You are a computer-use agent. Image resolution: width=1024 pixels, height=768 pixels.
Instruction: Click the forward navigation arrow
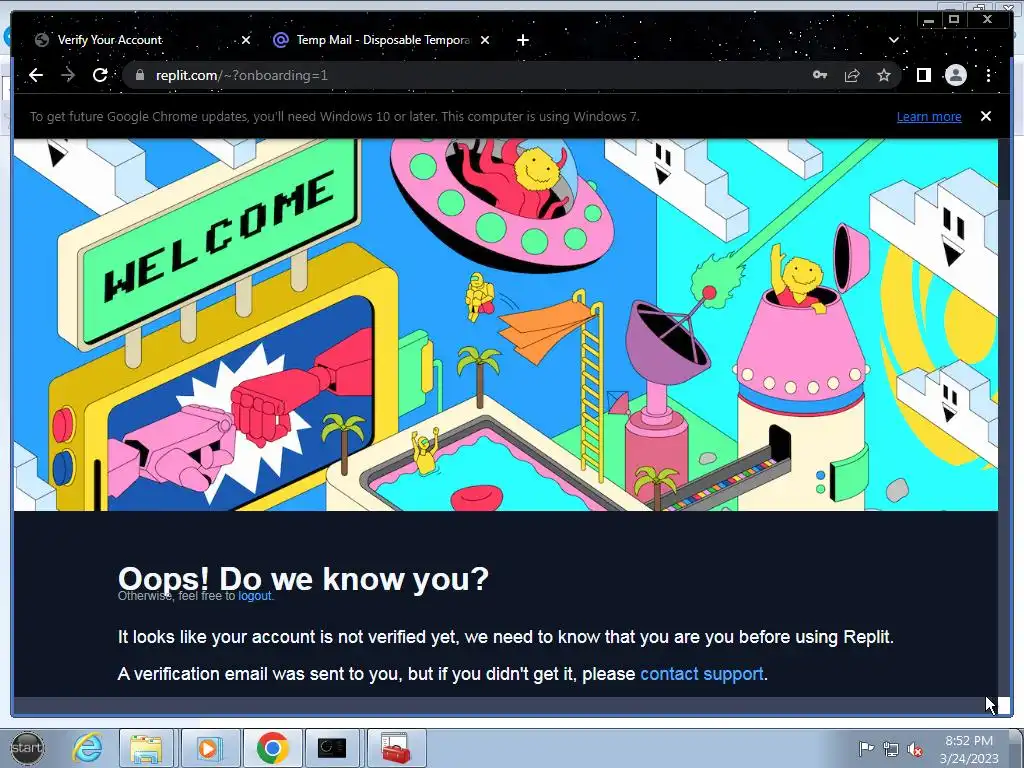pyautogui.click(x=68, y=76)
